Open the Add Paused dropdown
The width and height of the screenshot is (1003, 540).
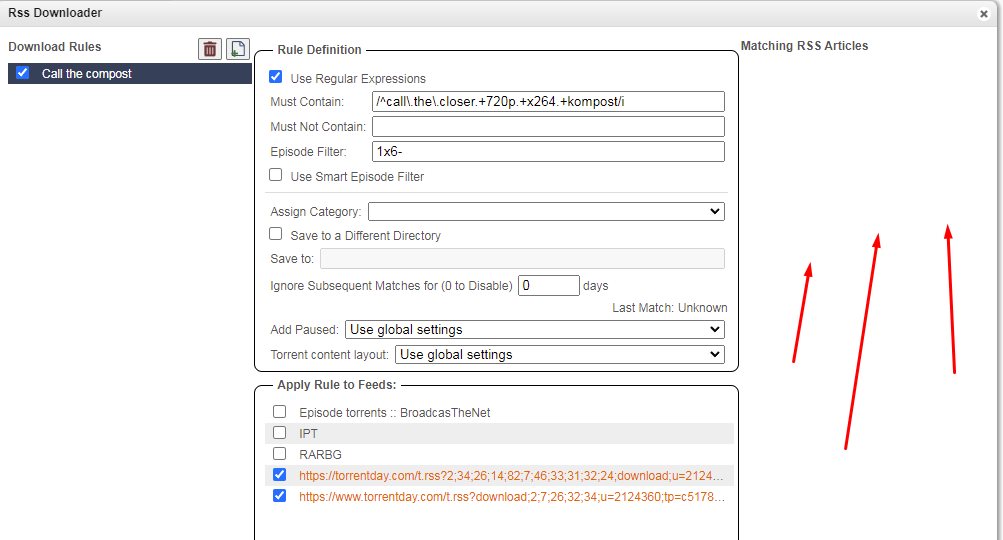[535, 330]
